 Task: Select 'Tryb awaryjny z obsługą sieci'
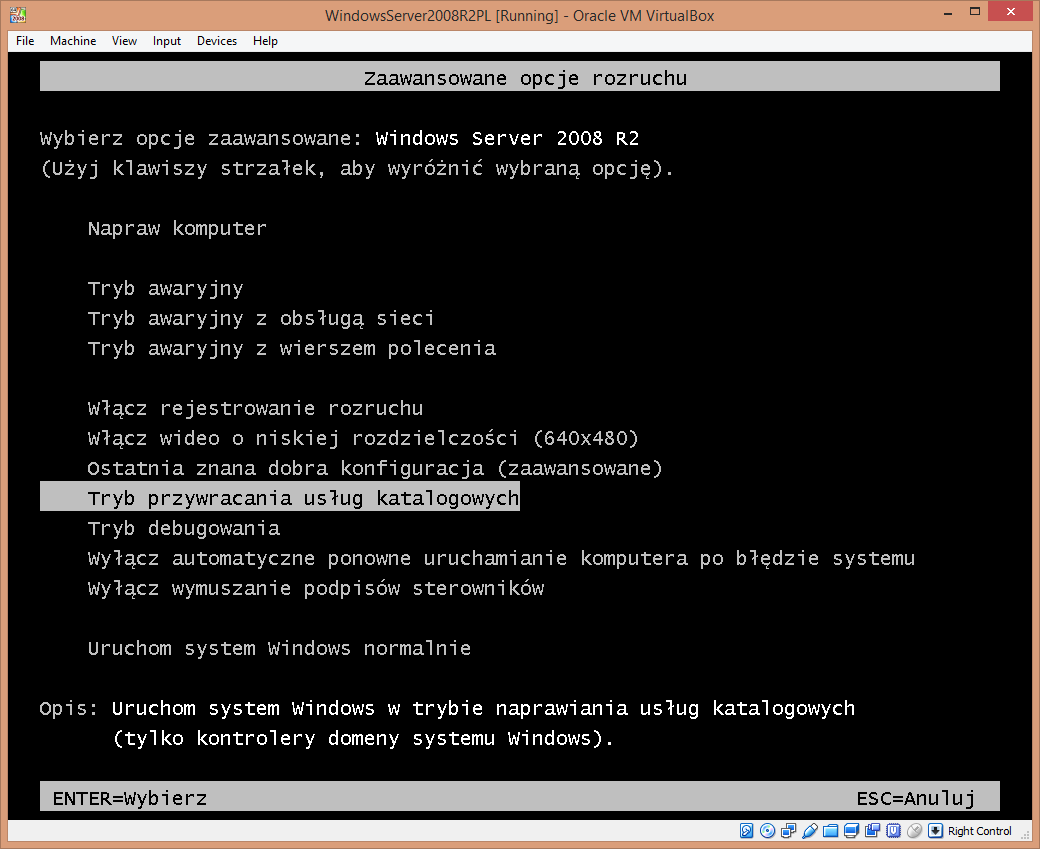tap(261, 319)
